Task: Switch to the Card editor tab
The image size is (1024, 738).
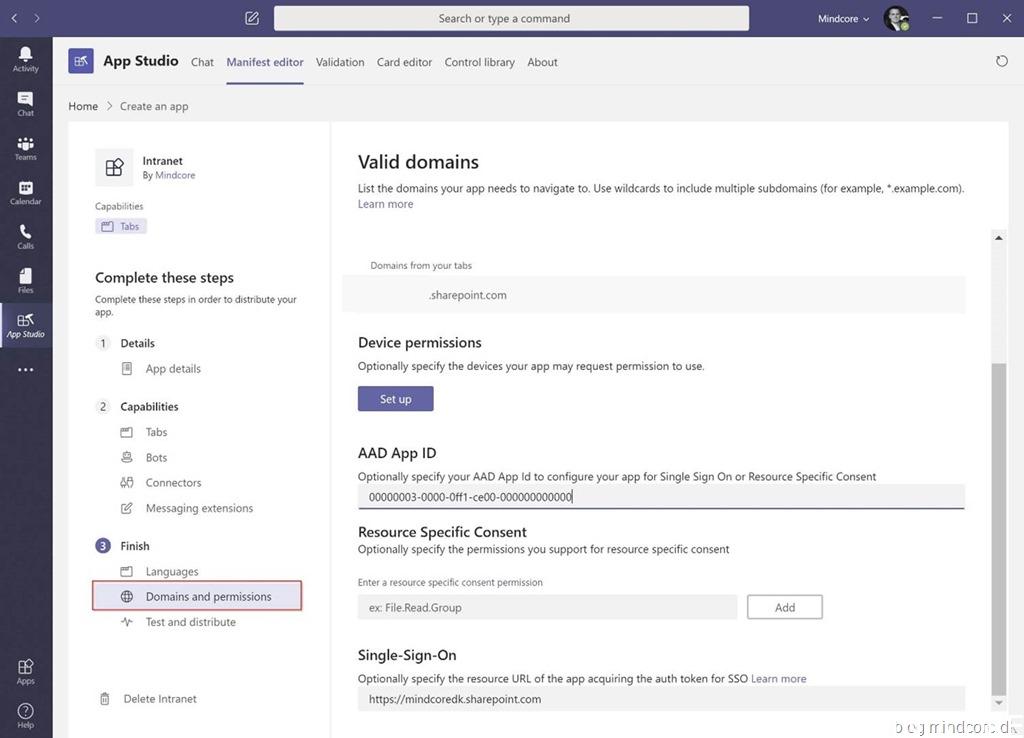Action: (404, 62)
